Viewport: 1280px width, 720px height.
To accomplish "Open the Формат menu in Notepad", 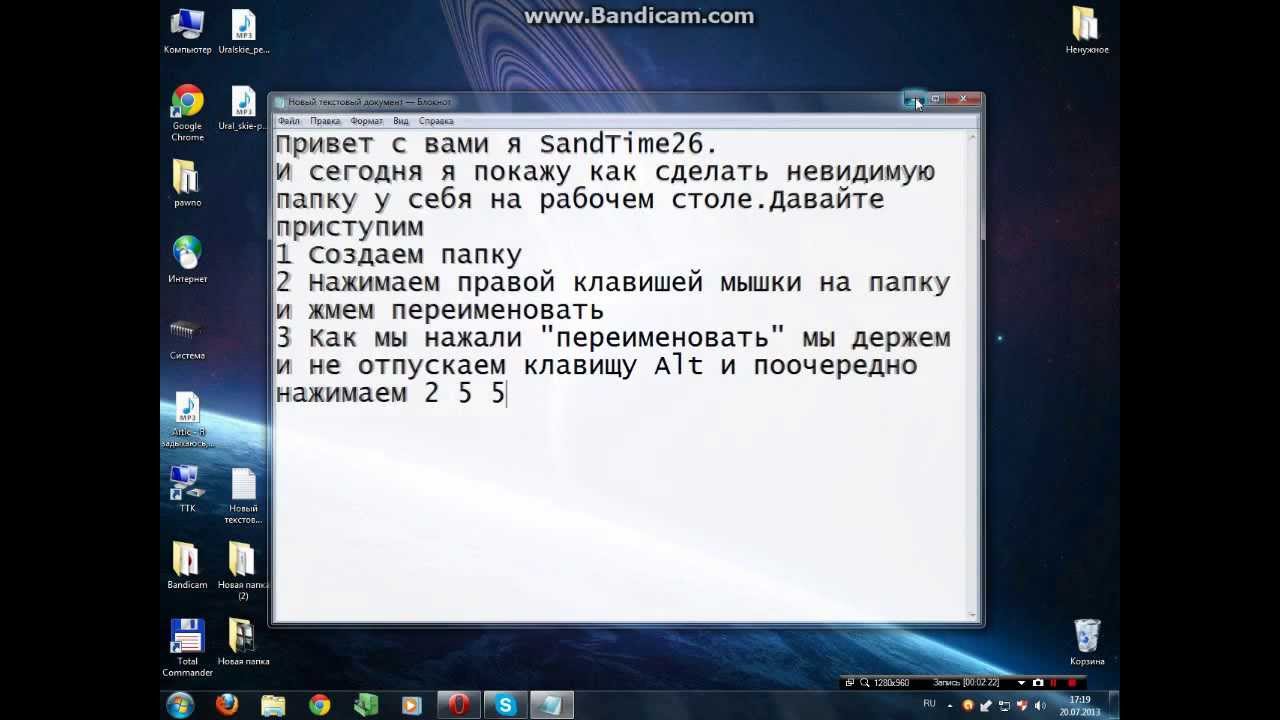I will point(366,121).
